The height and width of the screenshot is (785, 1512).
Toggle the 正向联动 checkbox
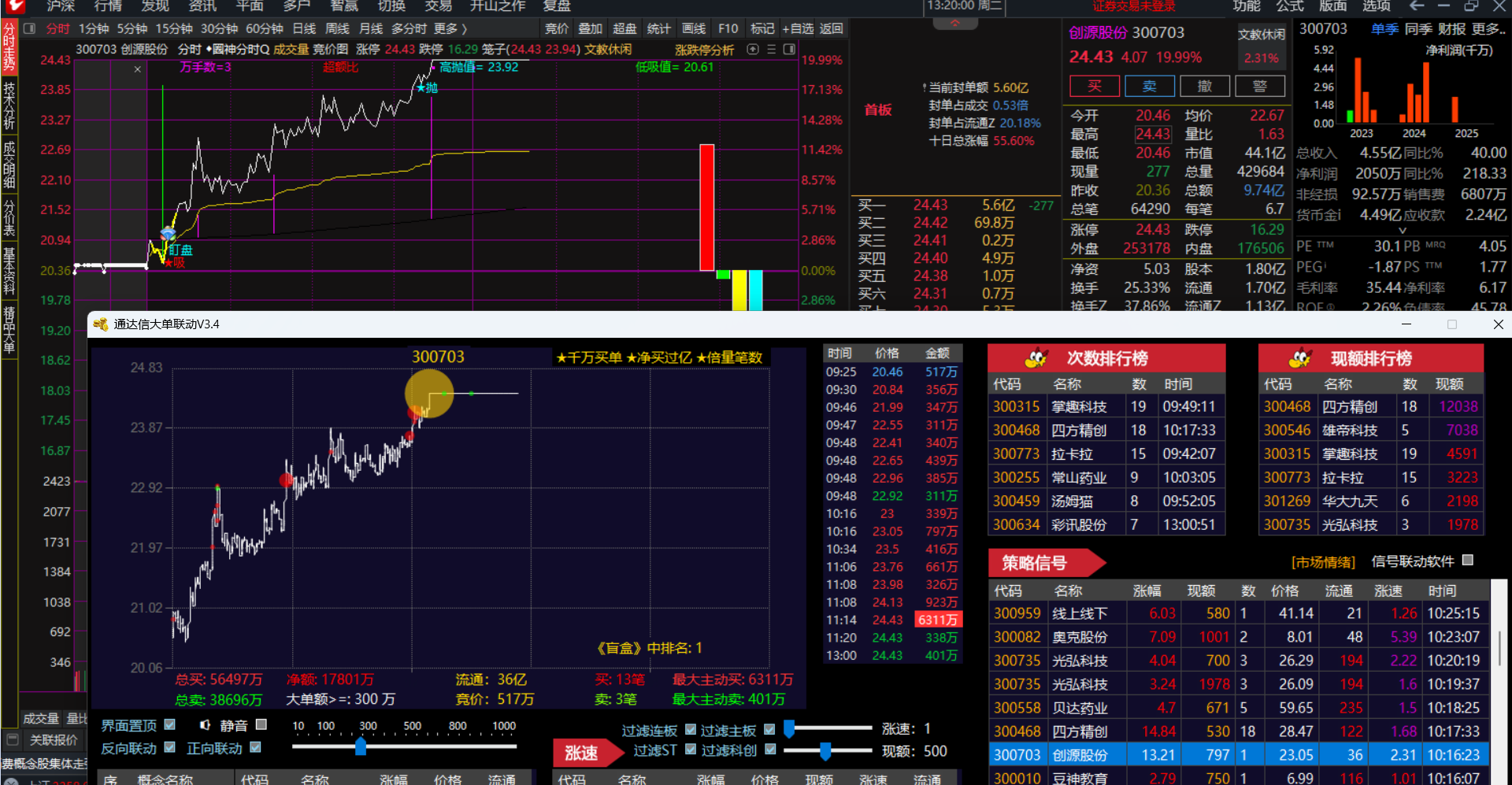tap(255, 747)
